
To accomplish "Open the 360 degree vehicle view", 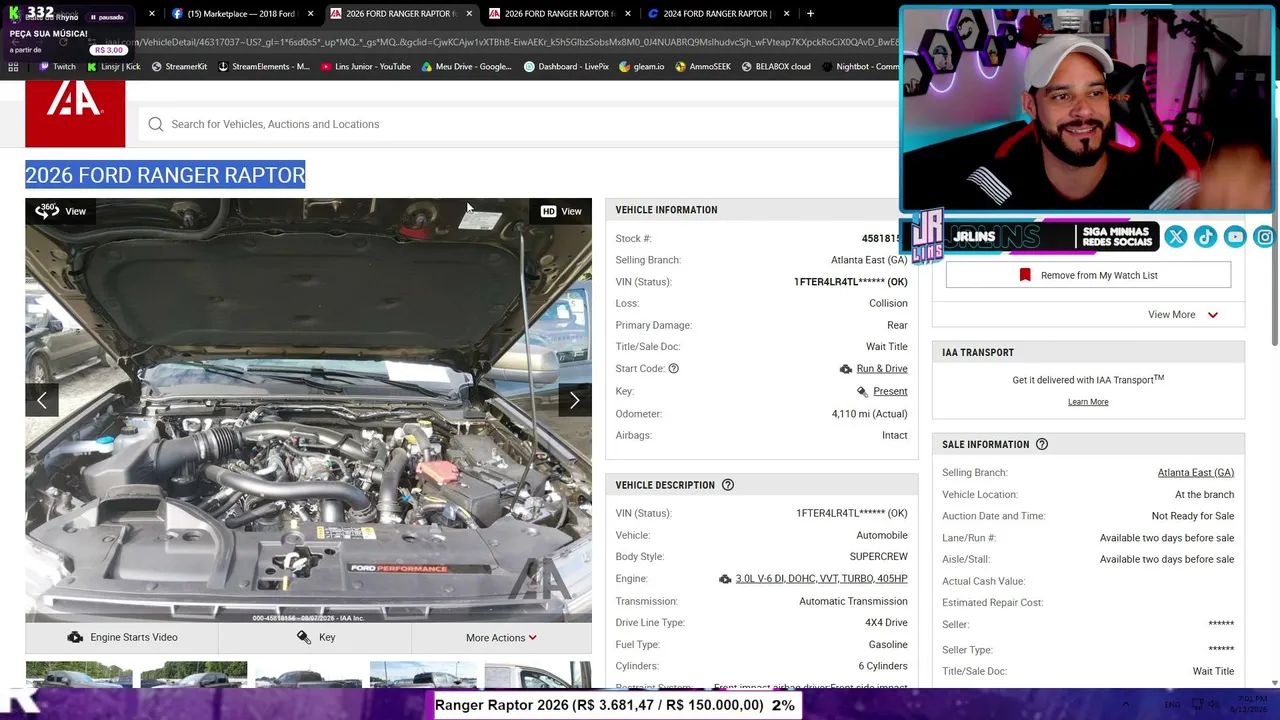I will click(60, 211).
